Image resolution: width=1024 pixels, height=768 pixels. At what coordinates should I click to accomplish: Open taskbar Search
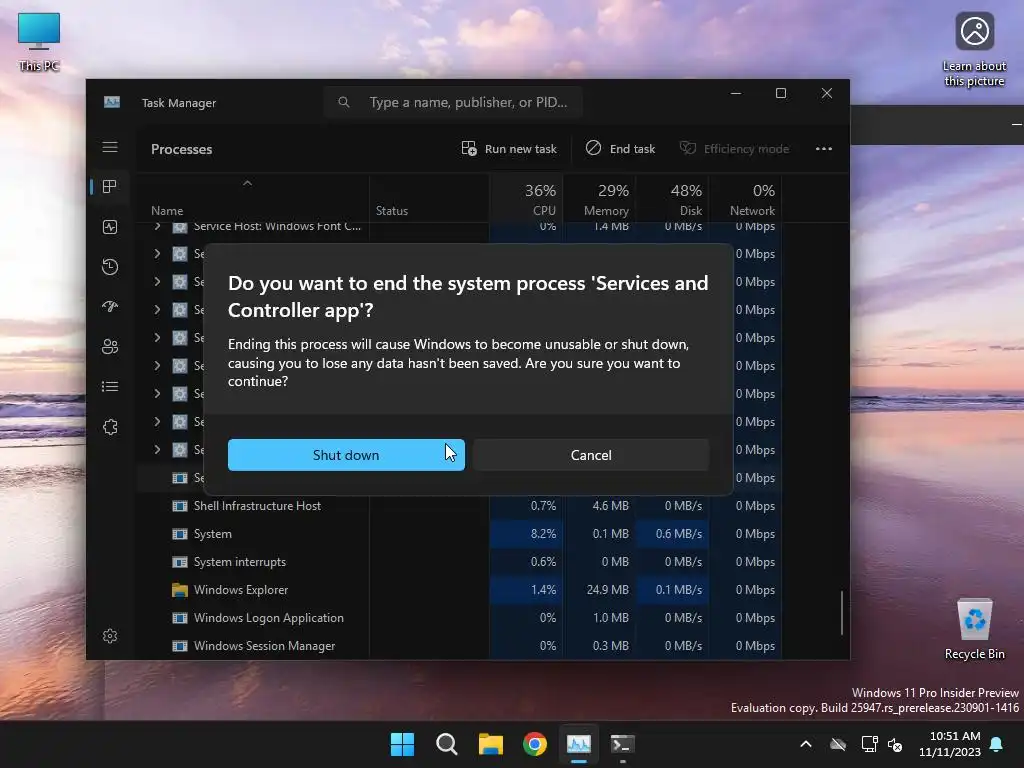pos(447,744)
